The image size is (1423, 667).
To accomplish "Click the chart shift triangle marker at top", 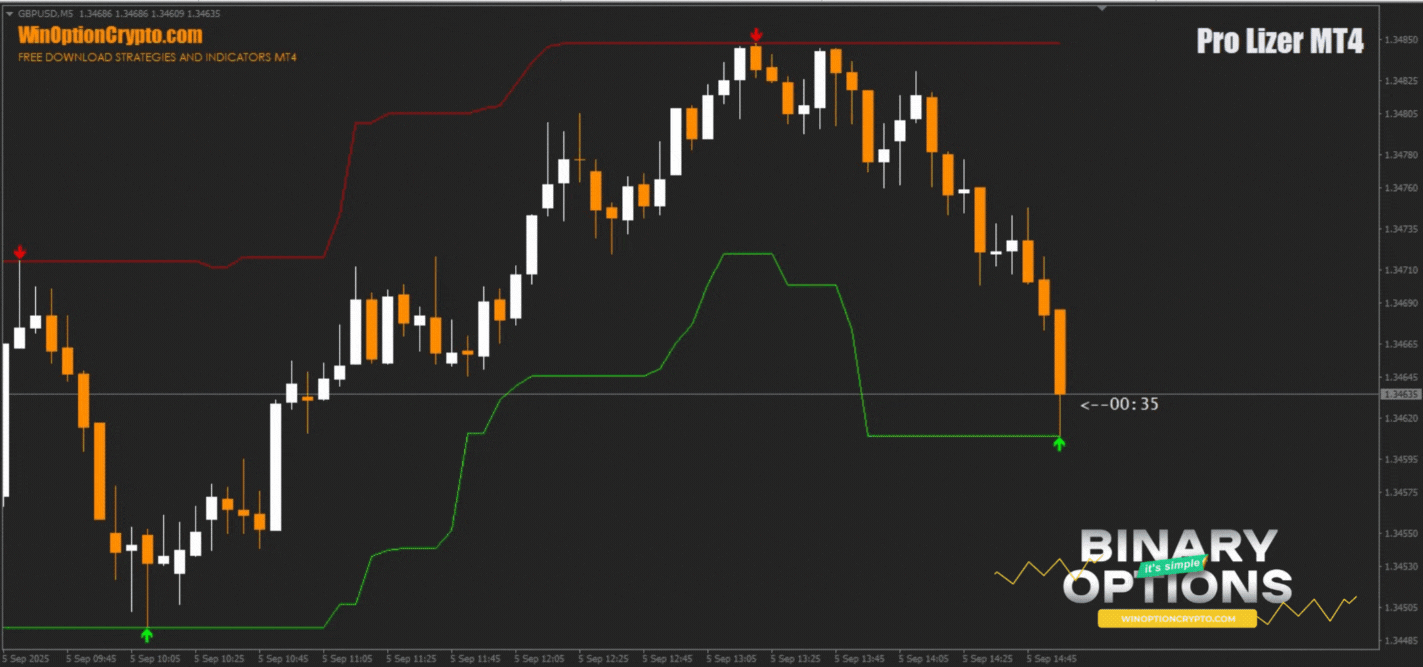I will click(x=1102, y=9).
